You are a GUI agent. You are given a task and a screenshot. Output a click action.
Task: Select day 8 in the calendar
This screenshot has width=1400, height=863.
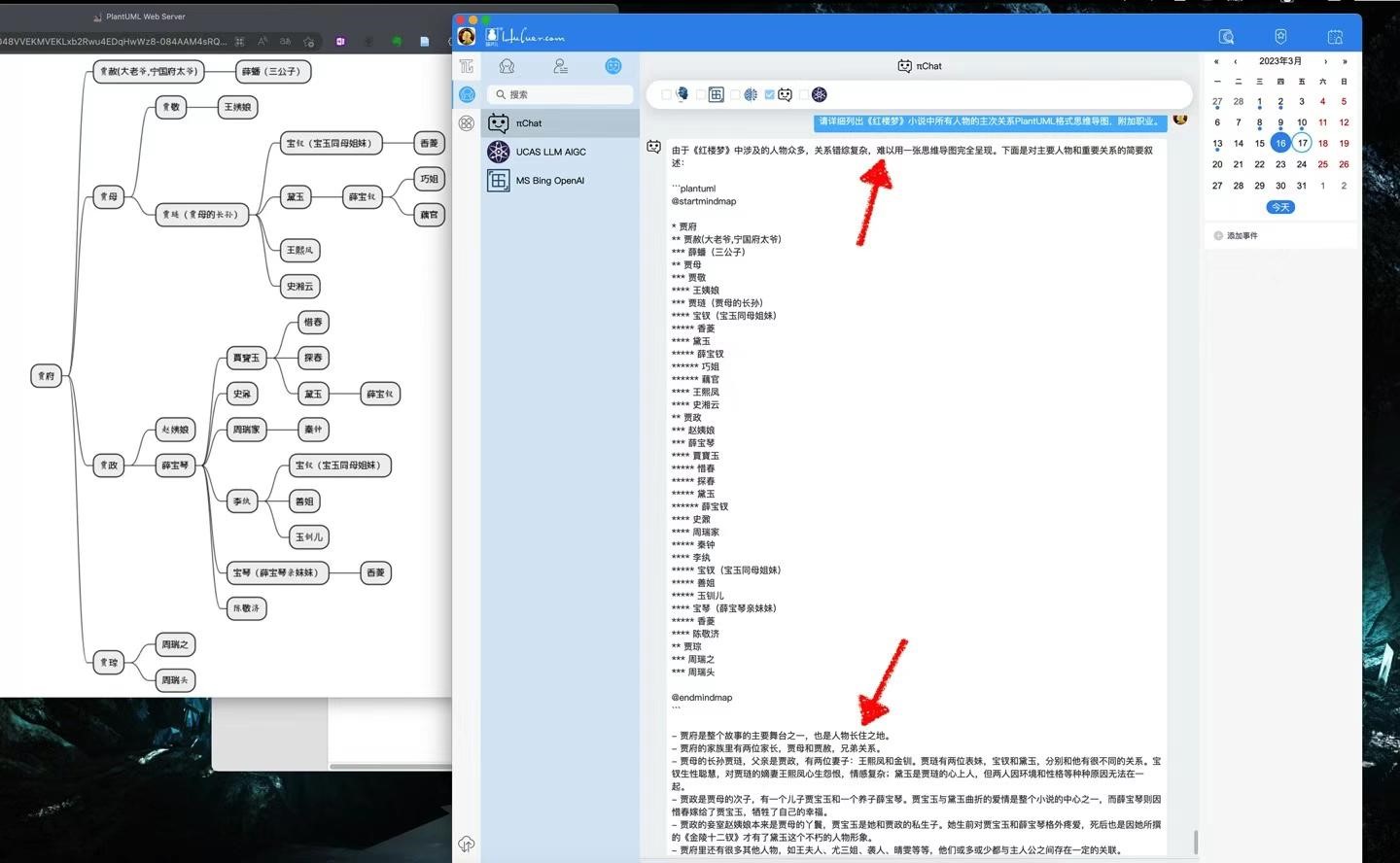click(1259, 122)
